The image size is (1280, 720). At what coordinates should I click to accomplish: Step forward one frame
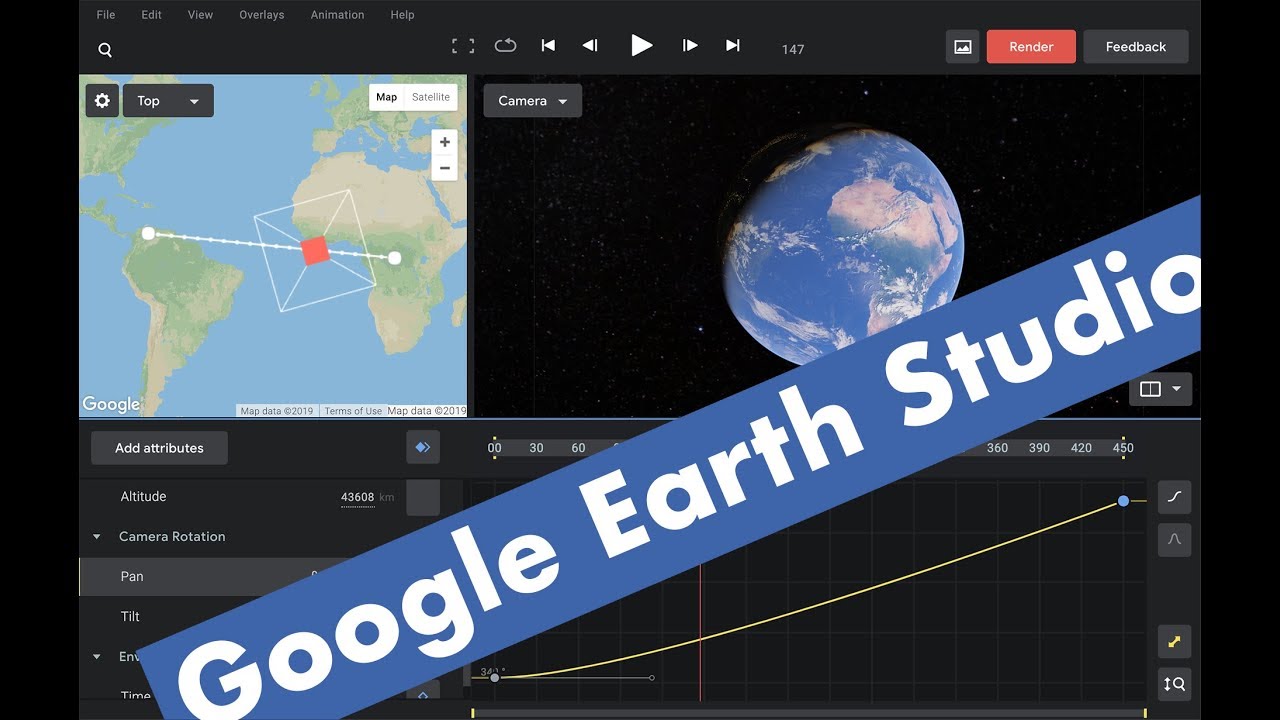click(x=690, y=45)
